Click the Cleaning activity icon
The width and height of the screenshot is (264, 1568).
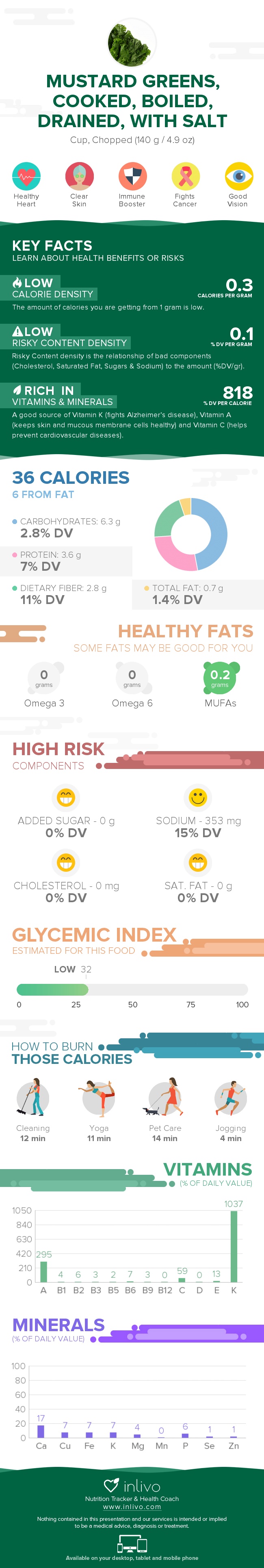(33, 1098)
